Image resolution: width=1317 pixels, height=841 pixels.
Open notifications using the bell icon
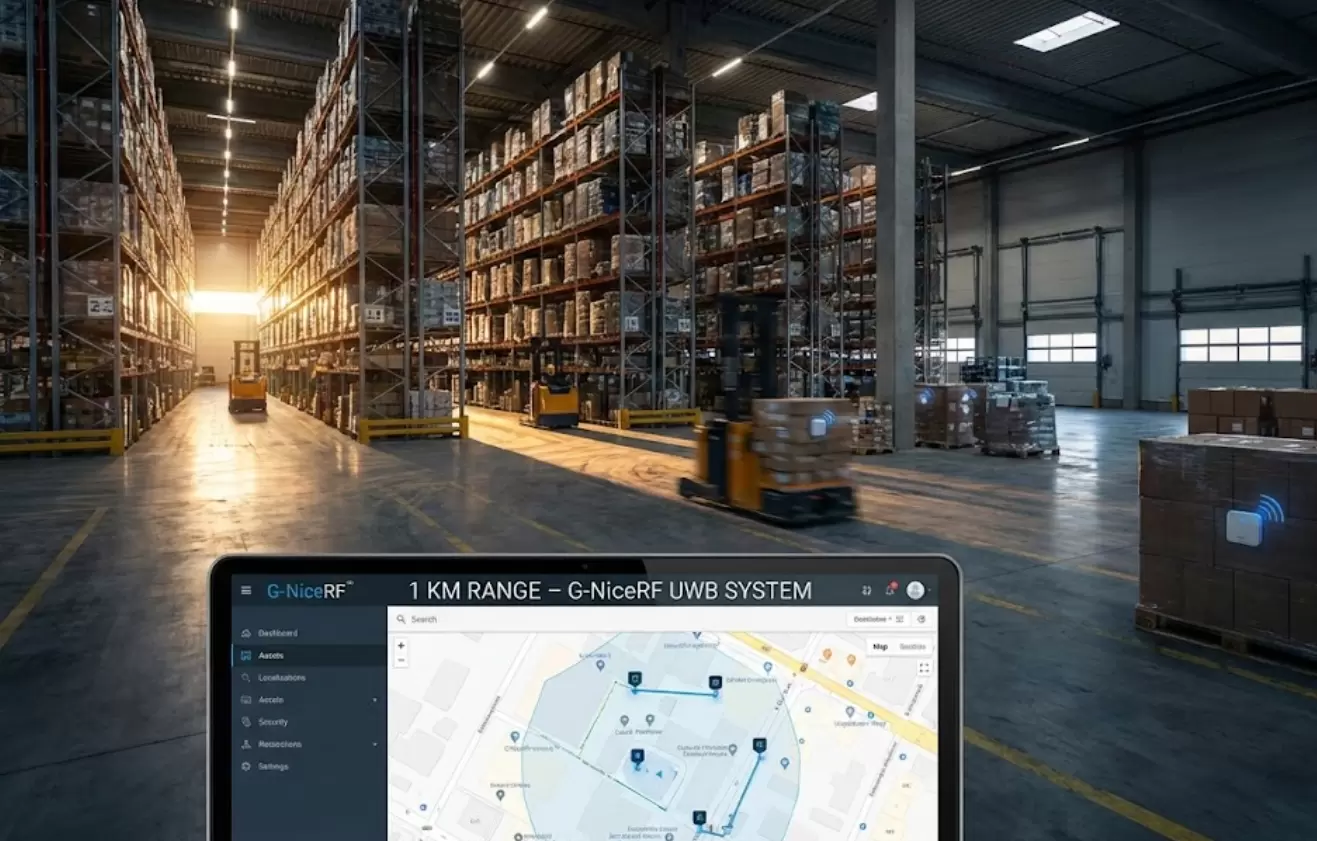(889, 591)
